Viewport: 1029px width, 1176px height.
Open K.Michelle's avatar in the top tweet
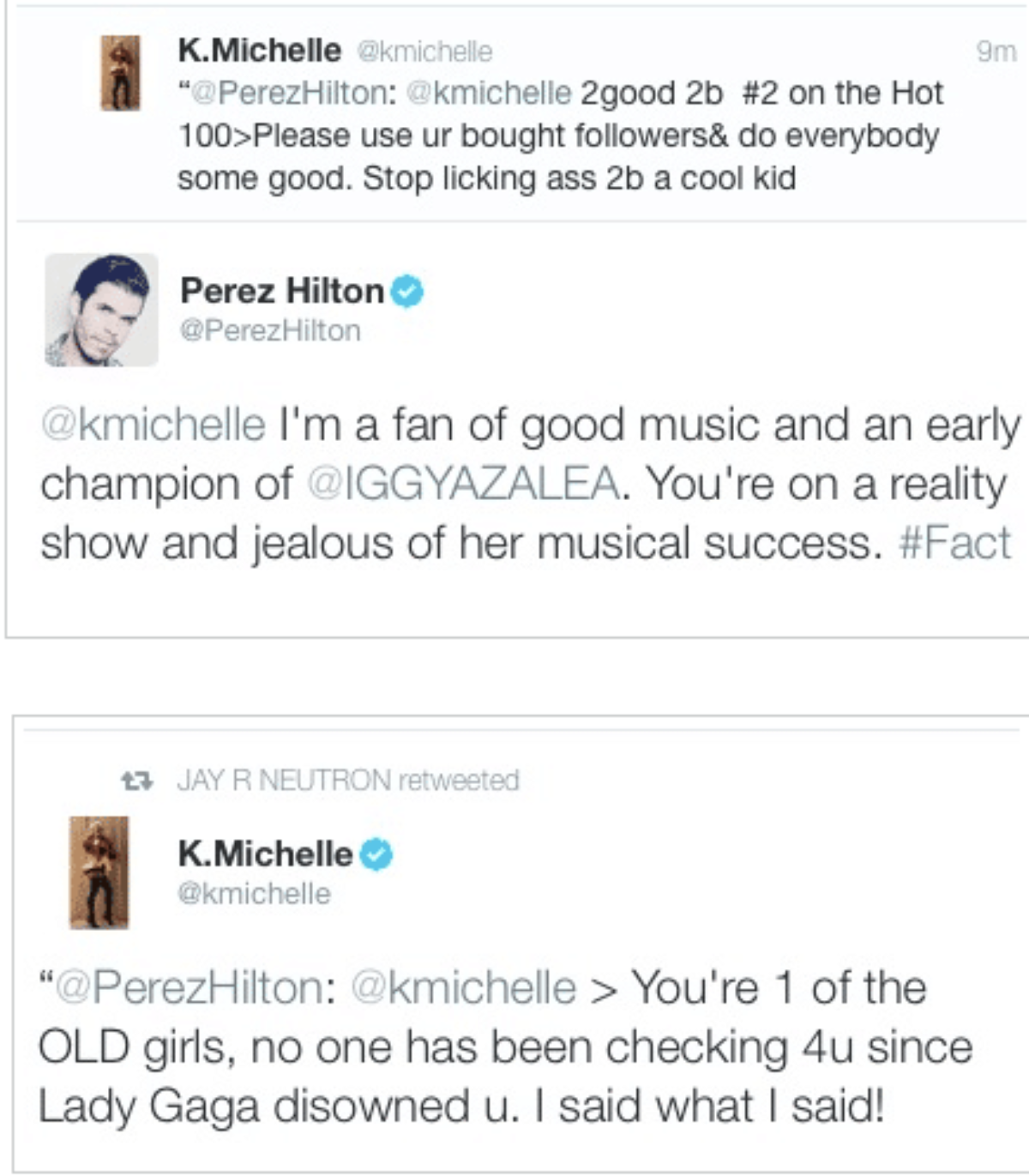121,73
